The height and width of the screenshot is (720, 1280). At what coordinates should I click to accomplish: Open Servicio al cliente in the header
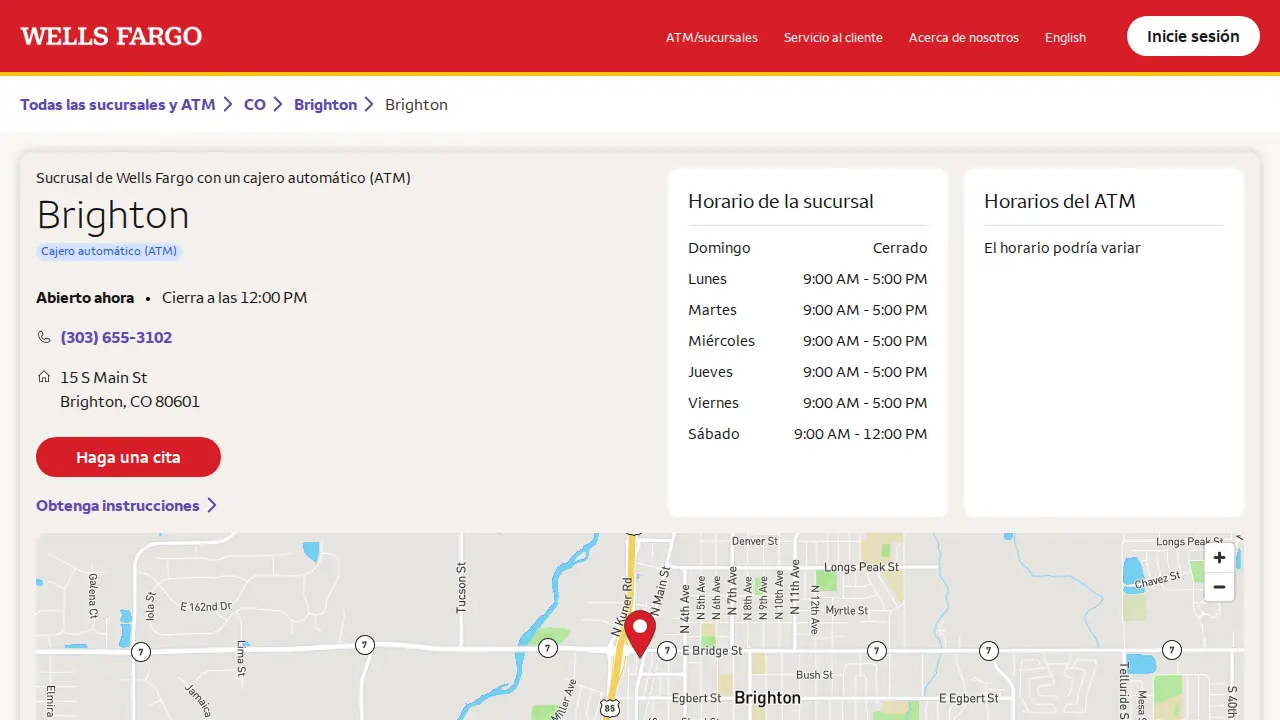click(x=833, y=37)
